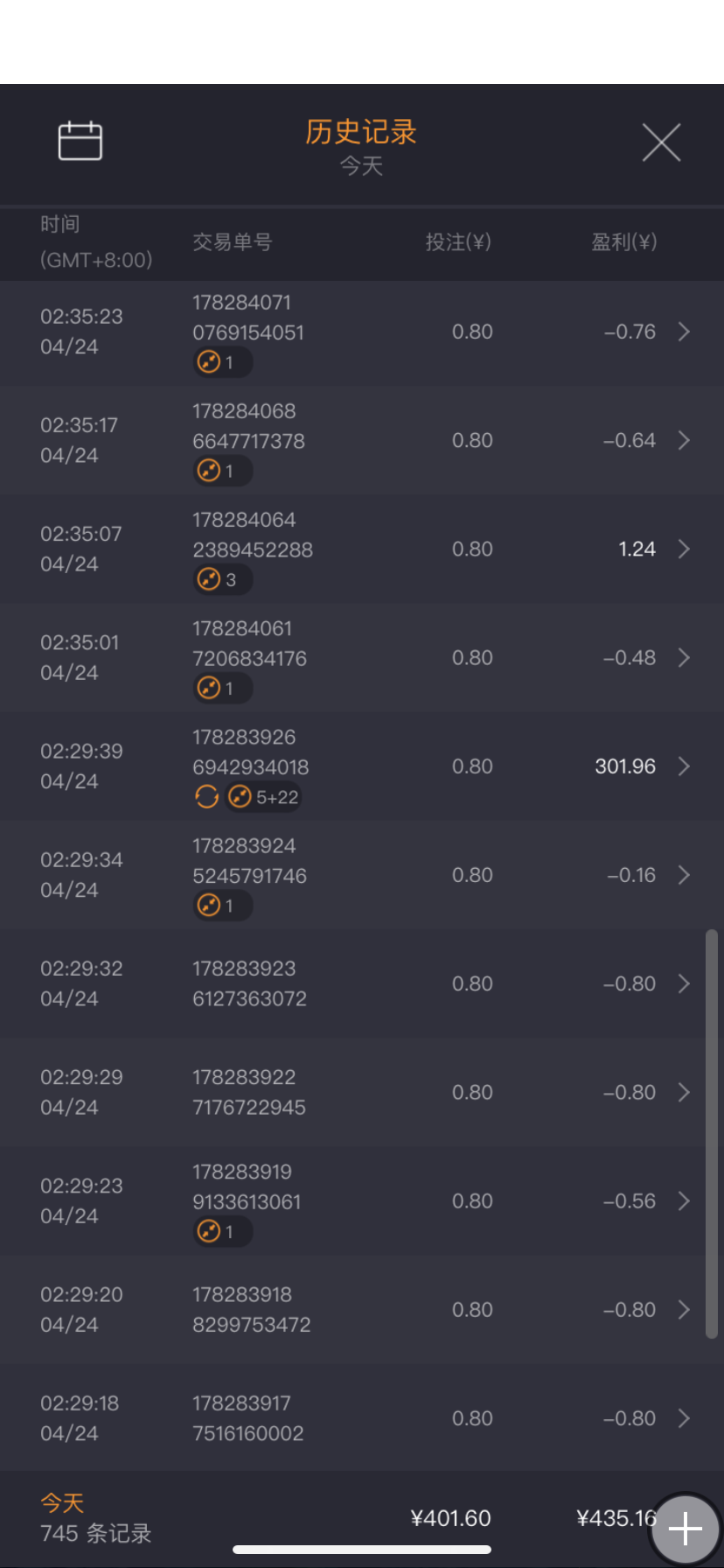Select the 历史记录 title heading
The height and width of the screenshot is (1568, 724).
(361, 132)
